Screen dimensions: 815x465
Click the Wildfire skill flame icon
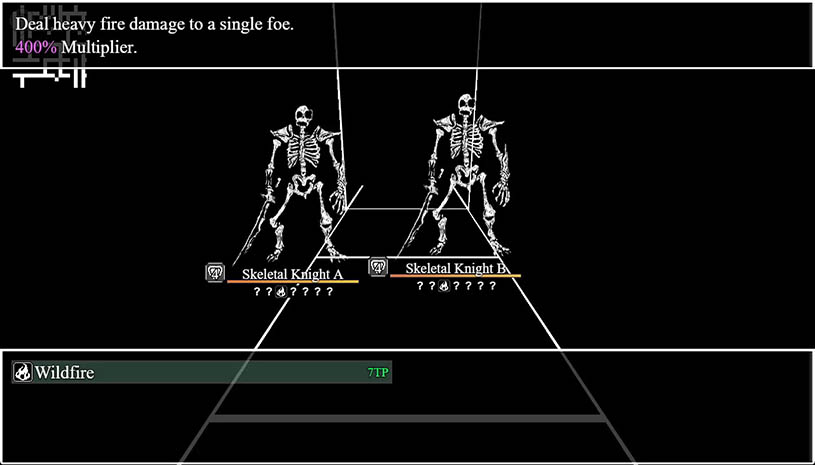(x=22, y=373)
